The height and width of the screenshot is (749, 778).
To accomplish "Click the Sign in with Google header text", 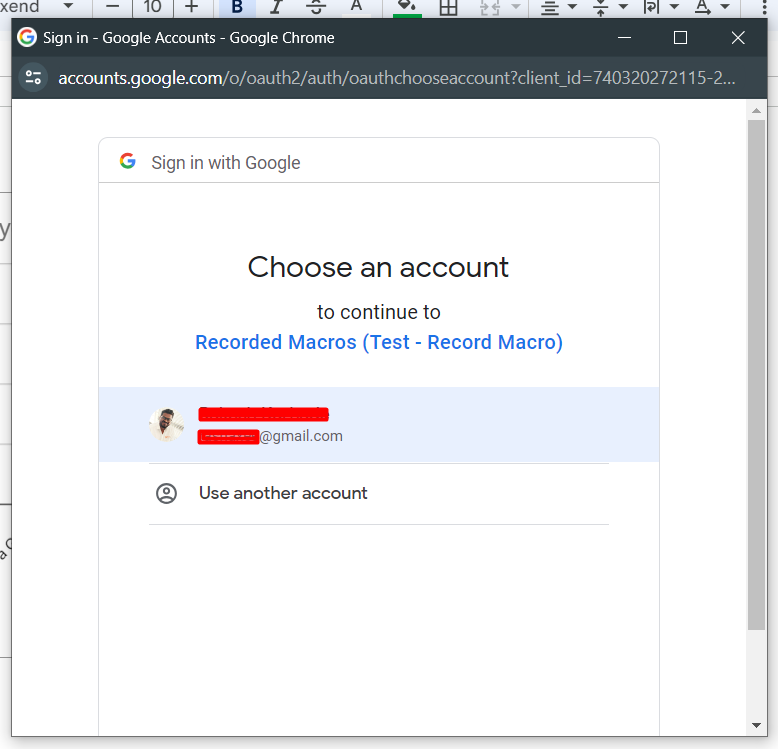I will coord(226,163).
